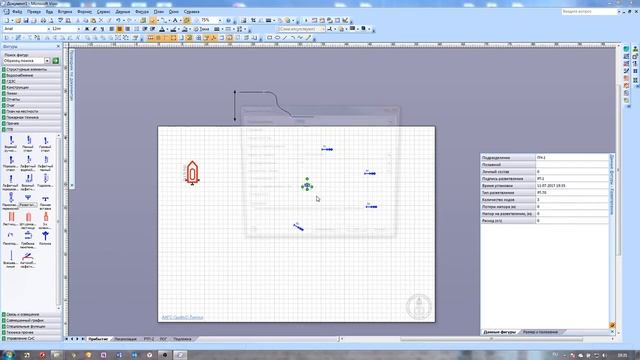
Task: Open the Arial font name dropdown
Action: [x=49, y=29]
